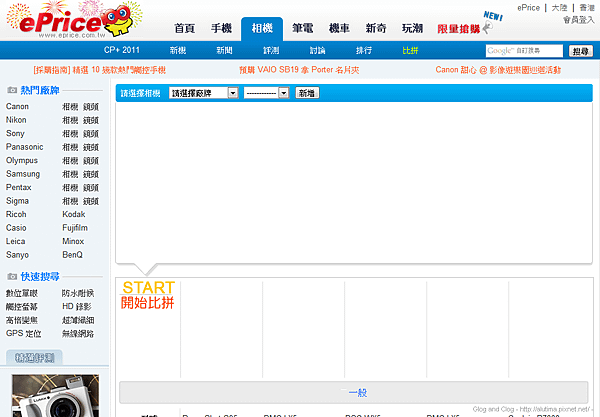This screenshot has height=417, width=600.
Task: Open the Sony brand link
Action: 15,134
